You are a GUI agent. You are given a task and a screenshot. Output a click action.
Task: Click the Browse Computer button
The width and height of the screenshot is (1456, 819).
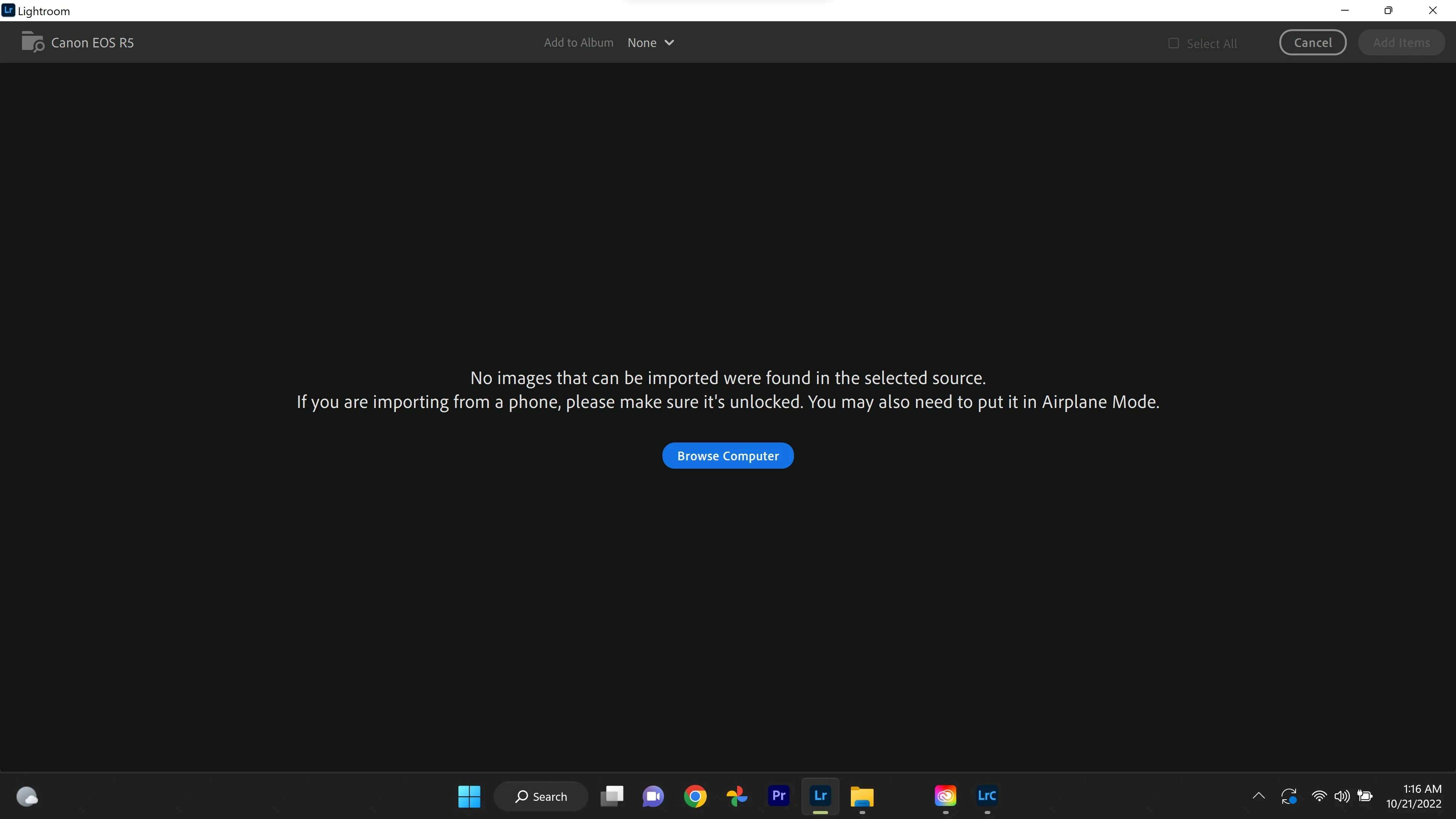coord(728,455)
